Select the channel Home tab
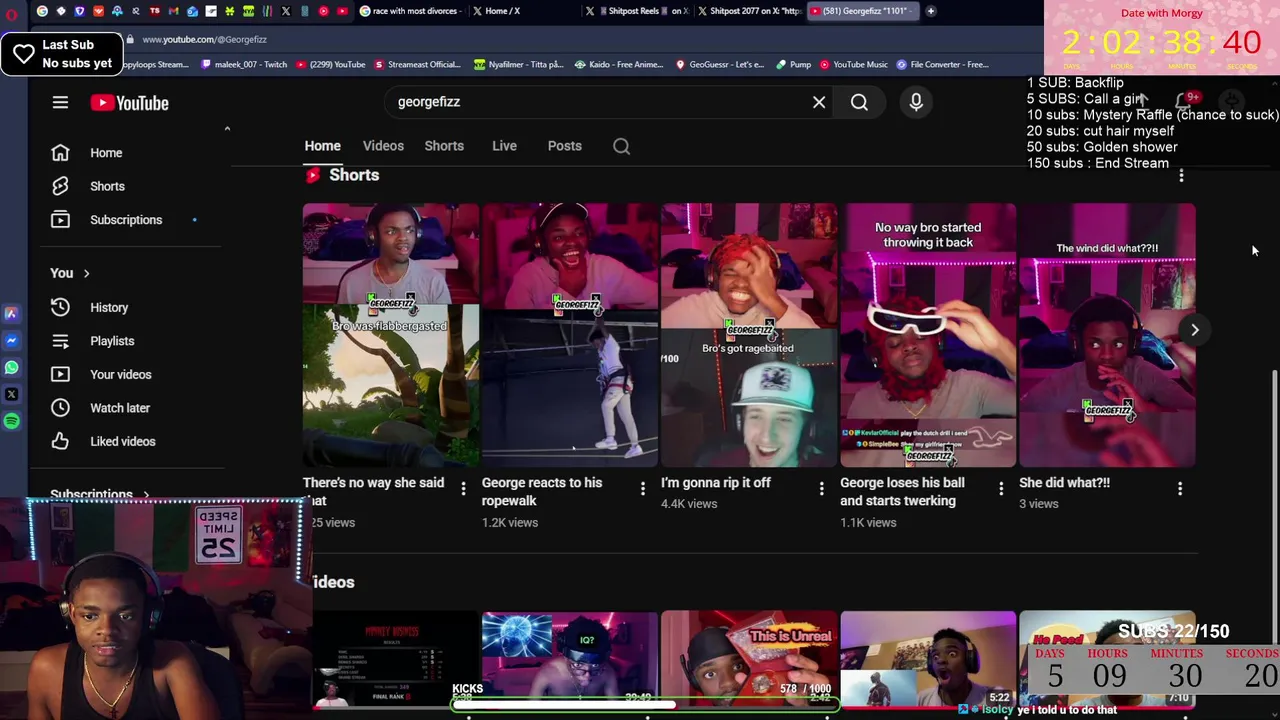Screen dimensions: 1280x720 coord(322,146)
